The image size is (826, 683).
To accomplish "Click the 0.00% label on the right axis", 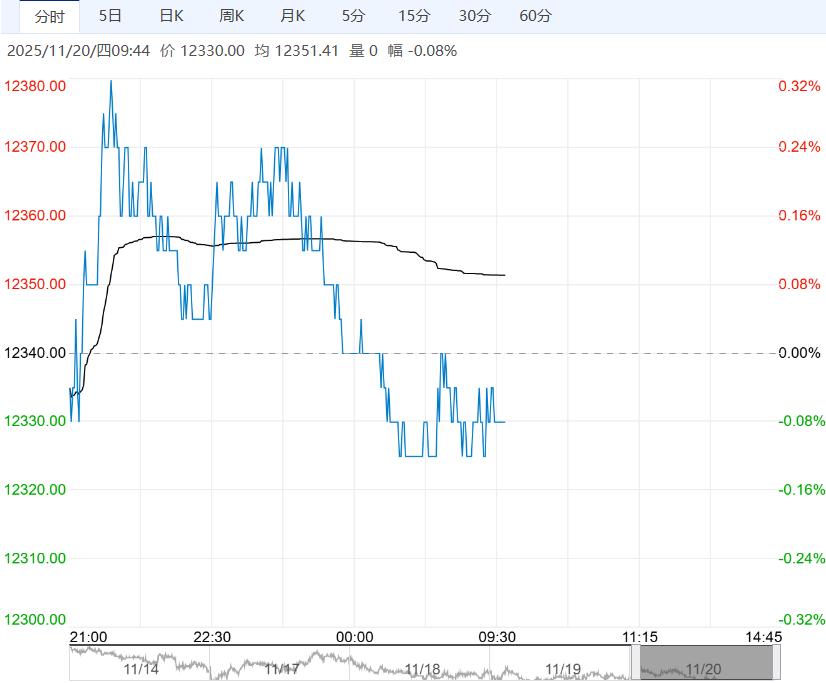I will (798, 353).
